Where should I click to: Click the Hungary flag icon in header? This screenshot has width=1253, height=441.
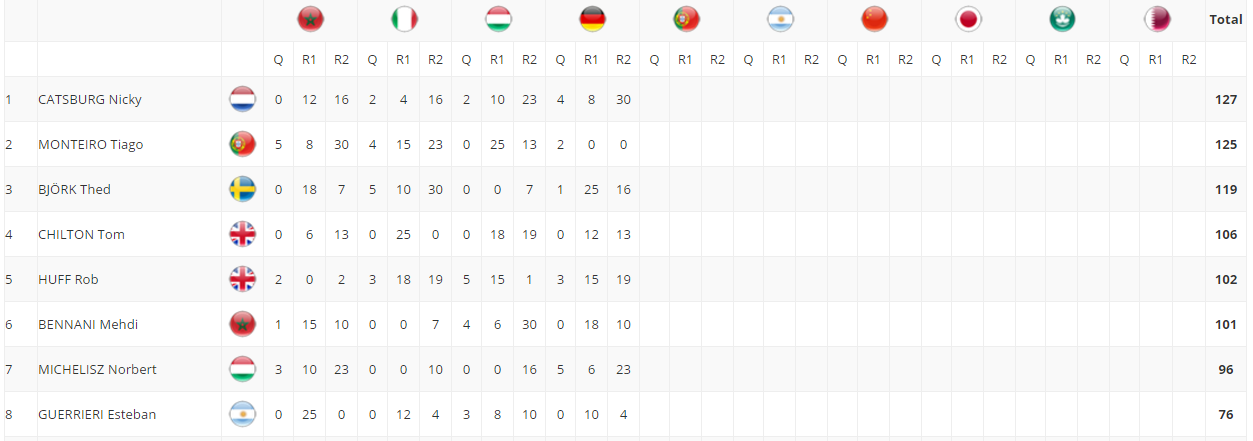point(498,19)
